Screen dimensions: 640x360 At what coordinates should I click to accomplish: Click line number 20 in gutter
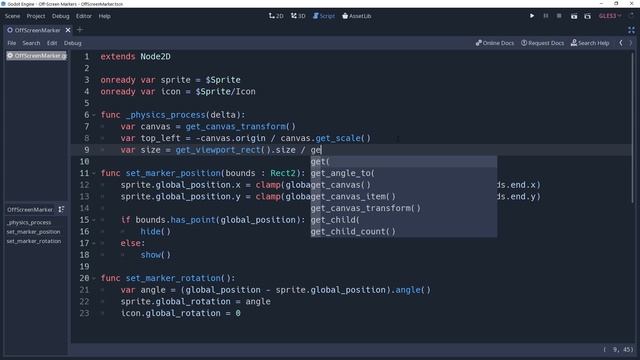point(84,278)
